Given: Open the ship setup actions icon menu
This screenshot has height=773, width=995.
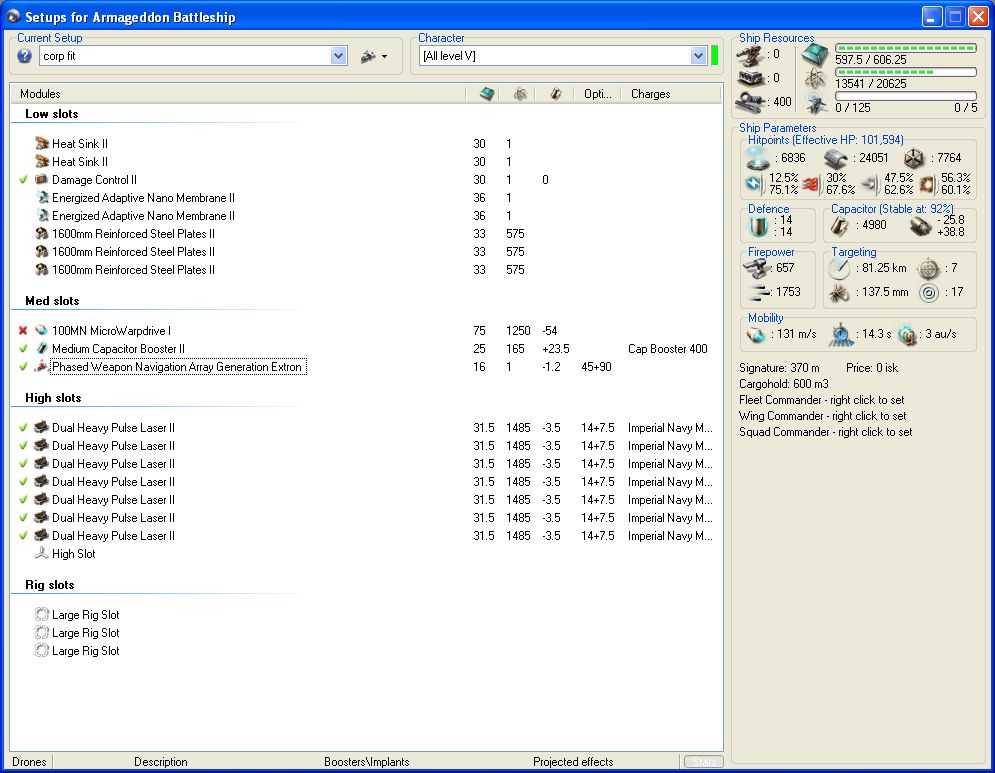Looking at the screenshot, I should 374,56.
